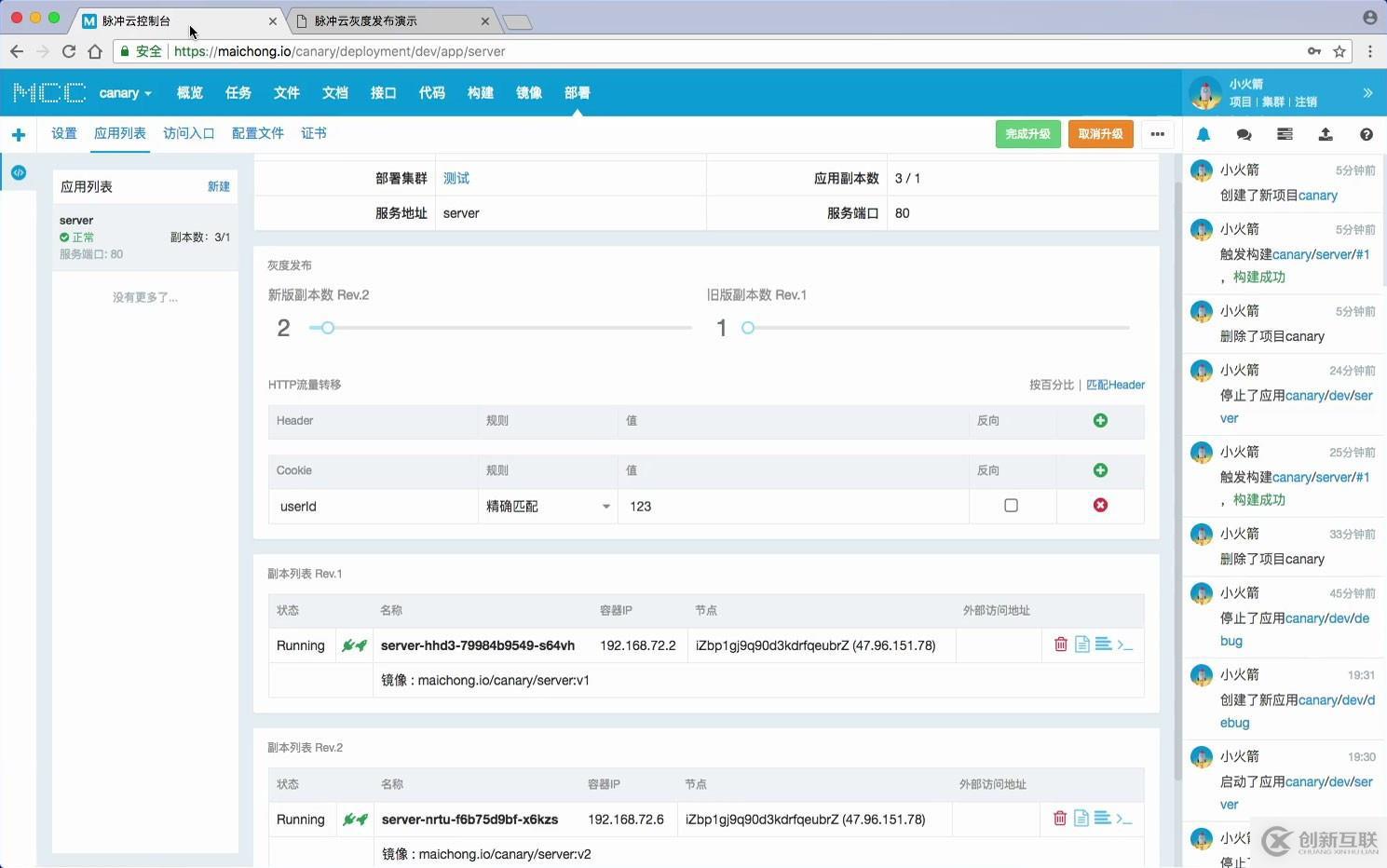The width and height of the screenshot is (1387, 868).
Task: Open the 测试 deployment cluster link
Action: tap(456, 179)
